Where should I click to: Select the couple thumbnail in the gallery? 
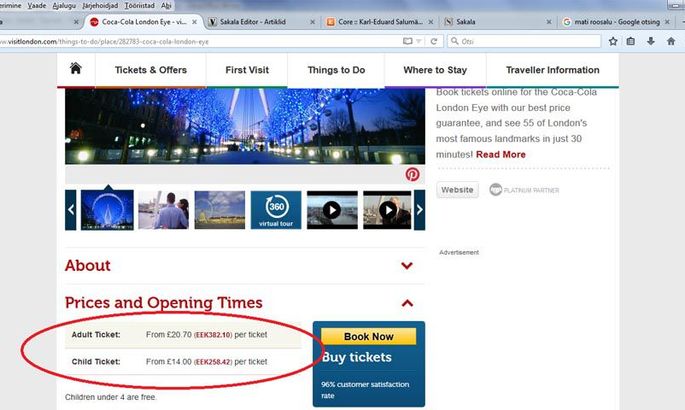(163, 210)
